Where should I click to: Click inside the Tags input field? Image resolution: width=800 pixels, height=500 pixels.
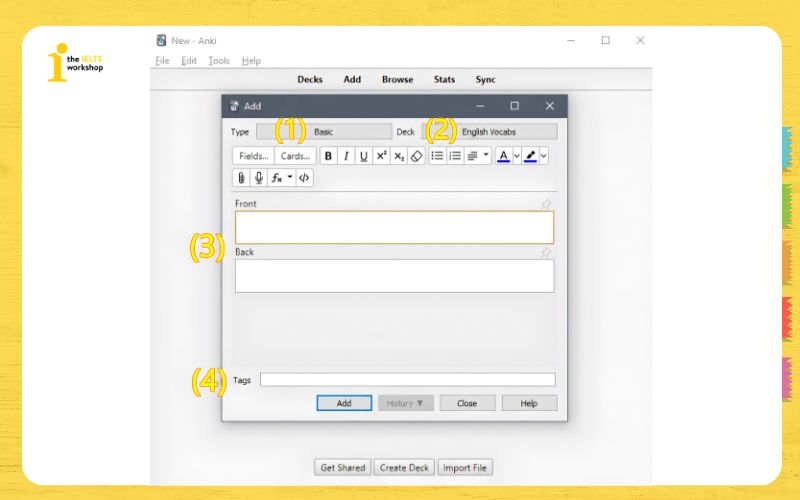[408, 380]
